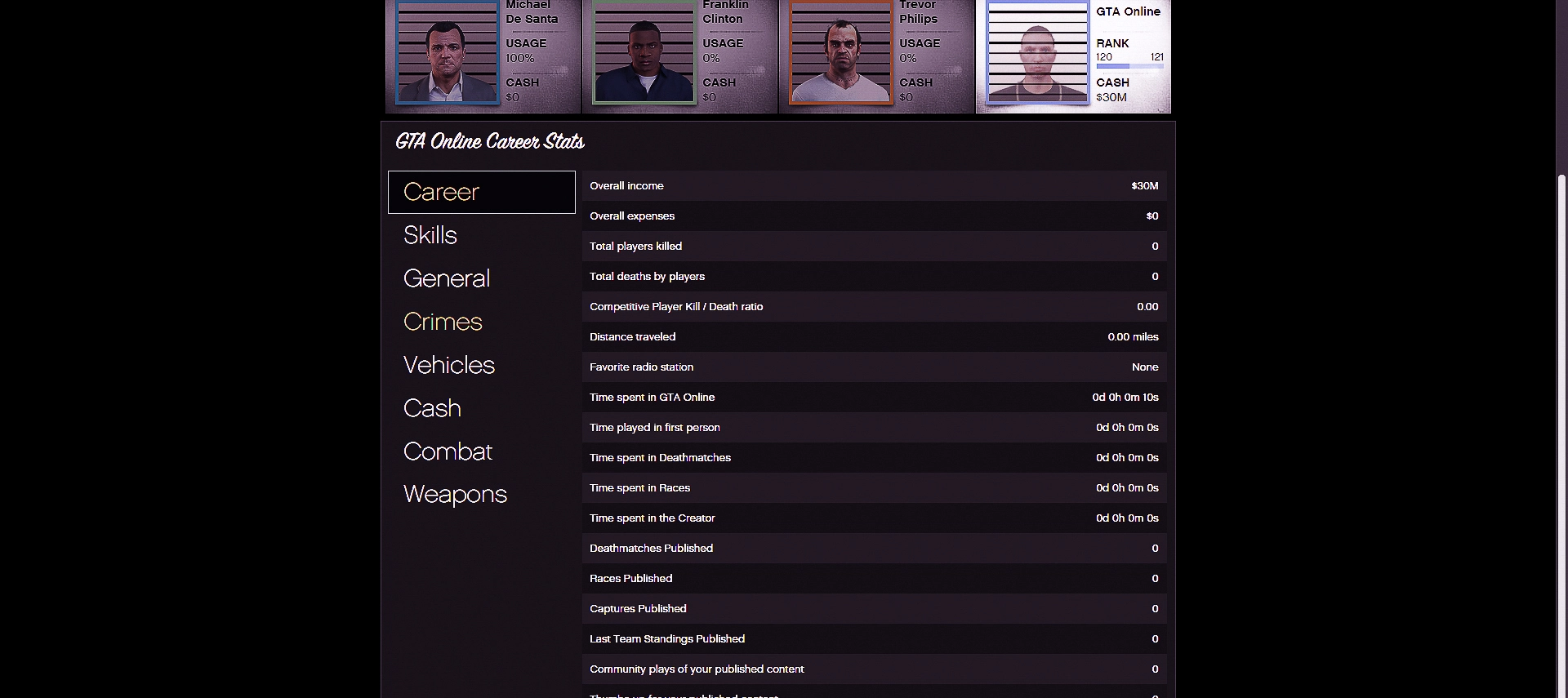This screenshot has height=698, width=1568.
Task: Click the 'Total deaths by players' row
Action: pyautogui.click(x=874, y=277)
